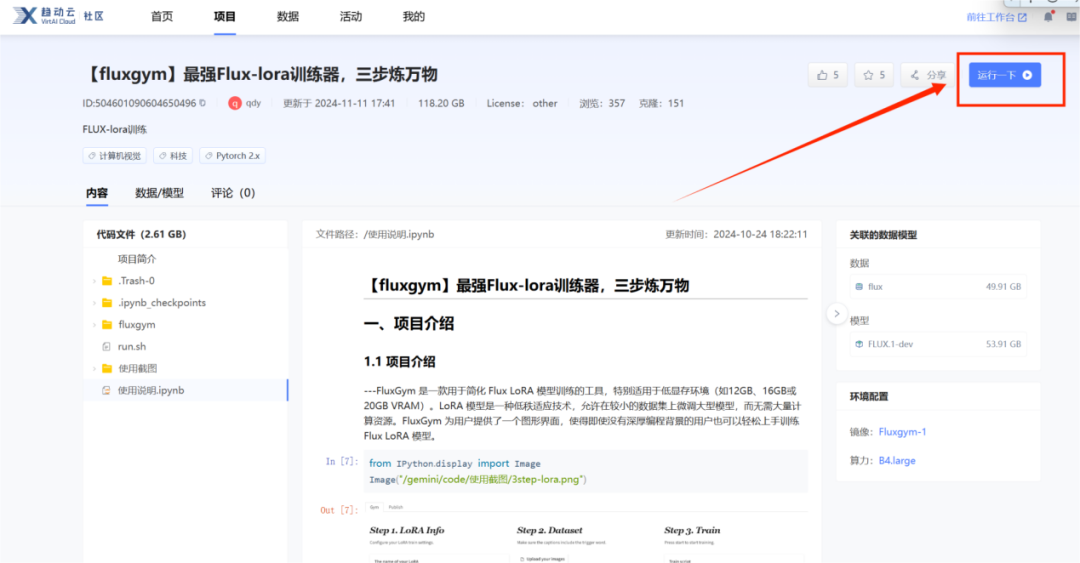Open 活动 in top navigation
The image size is (1080, 563).
tap(351, 17)
